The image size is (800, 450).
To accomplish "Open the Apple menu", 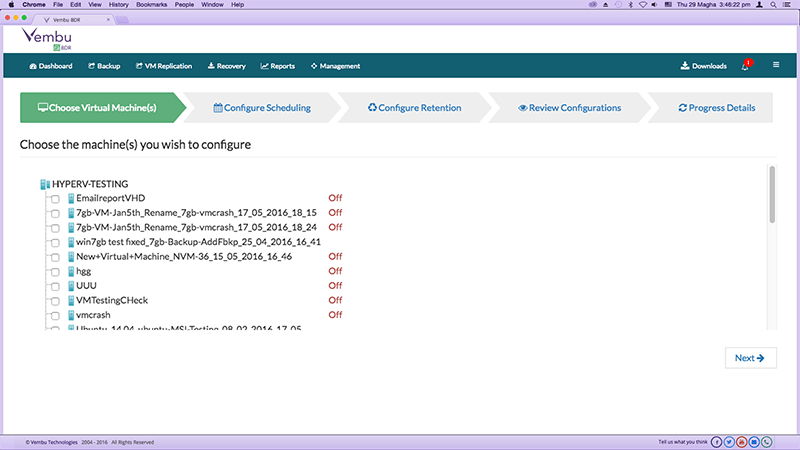I will [x=11, y=5].
